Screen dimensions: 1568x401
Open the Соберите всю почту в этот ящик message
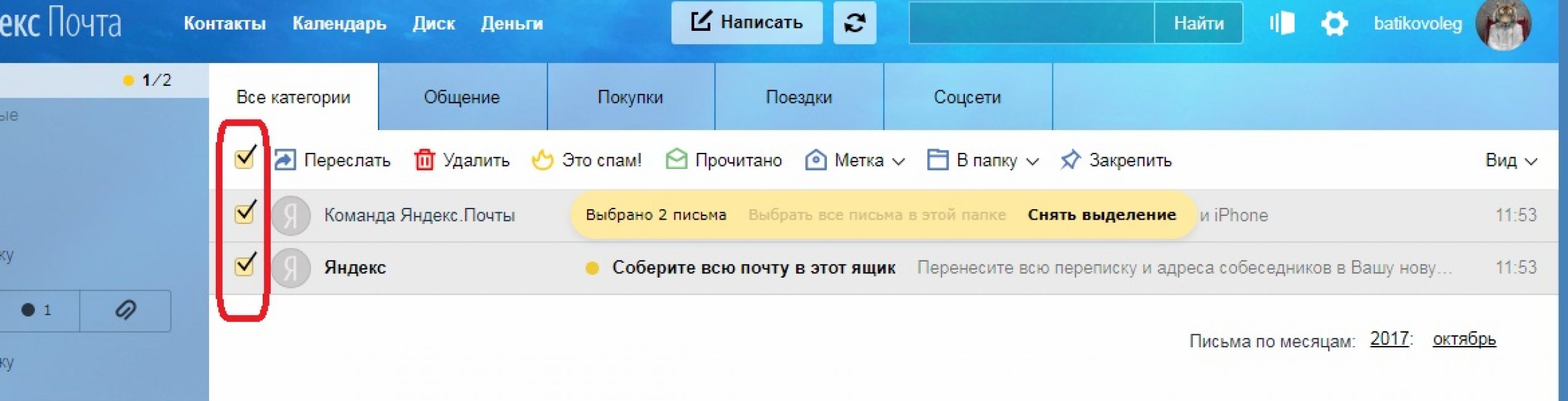click(753, 268)
